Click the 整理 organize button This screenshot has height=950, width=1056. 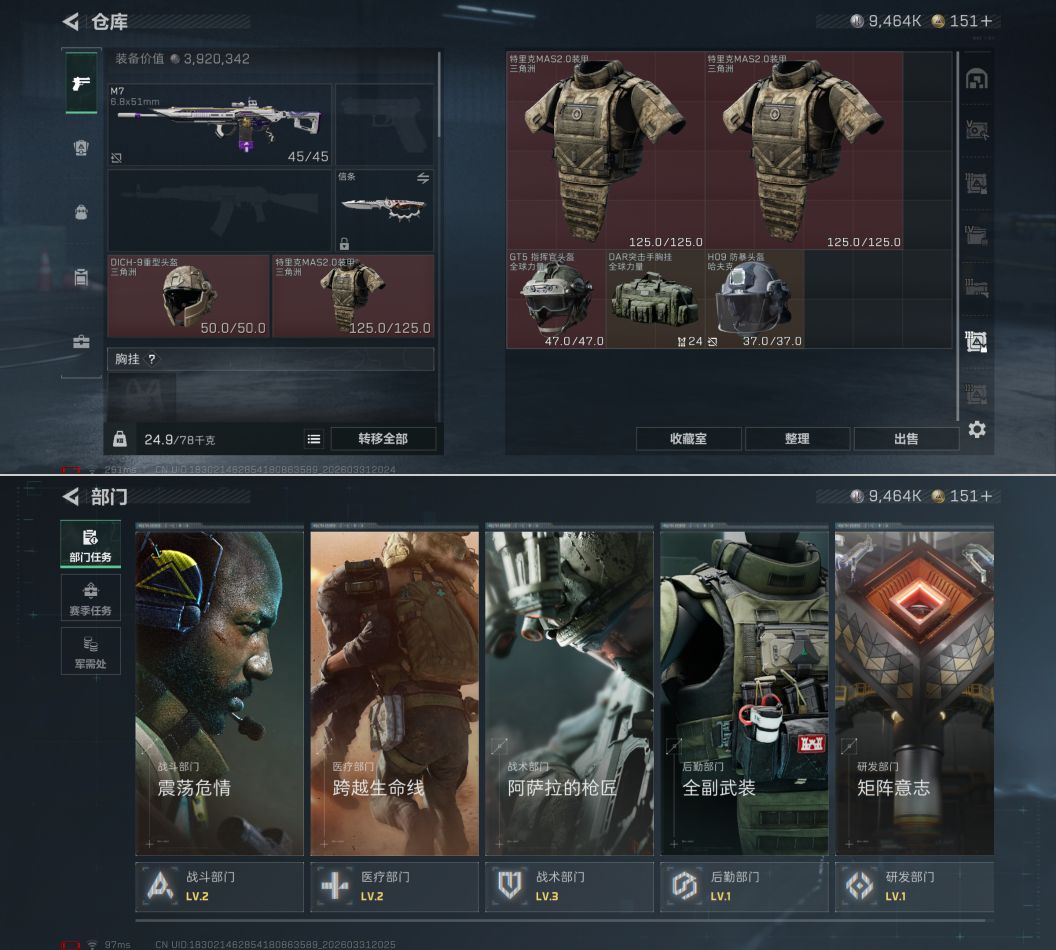pos(797,439)
